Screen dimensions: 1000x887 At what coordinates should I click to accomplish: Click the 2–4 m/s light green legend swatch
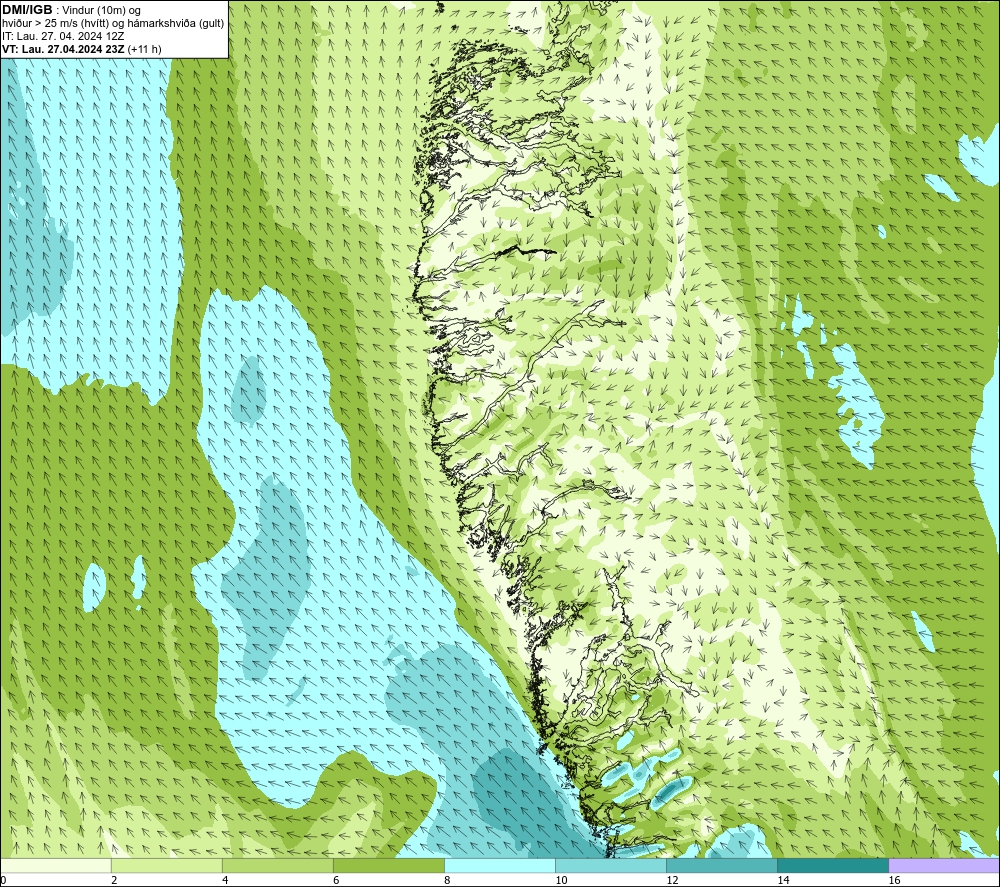pos(167,865)
